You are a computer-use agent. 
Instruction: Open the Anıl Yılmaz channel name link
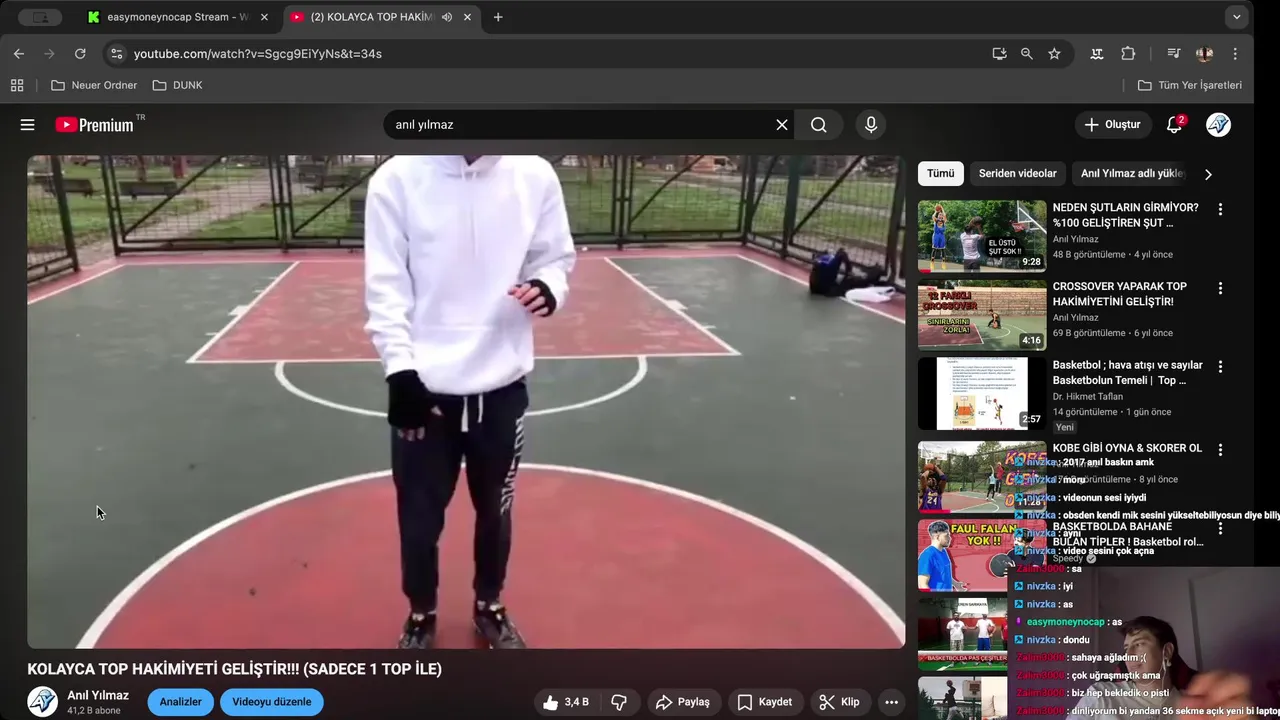(x=98, y=695)
